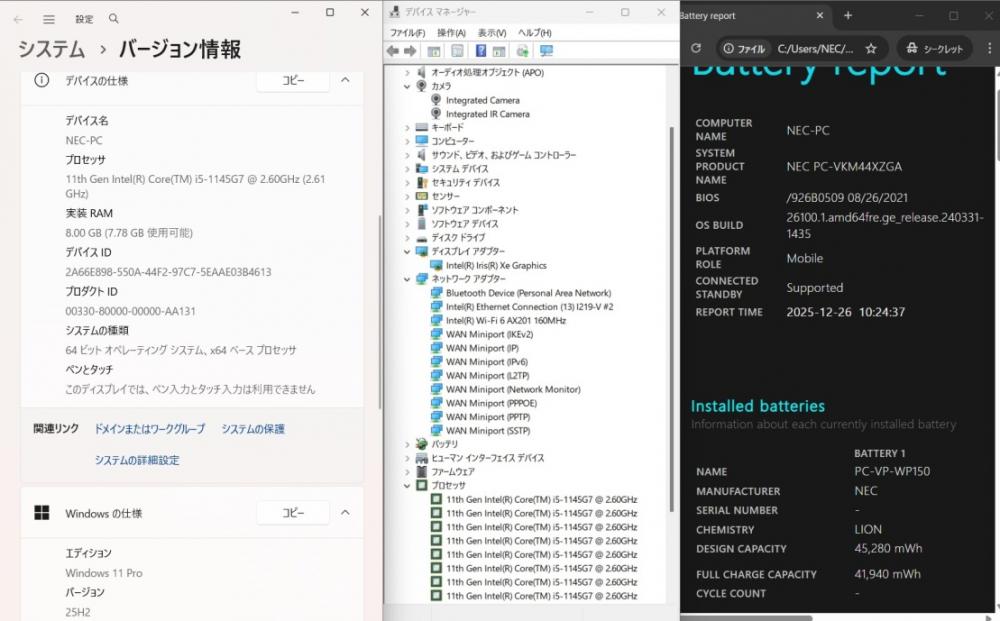The image size is (1000, 621).
Task: Expand the キーボード category
Action: pos(407,128)
